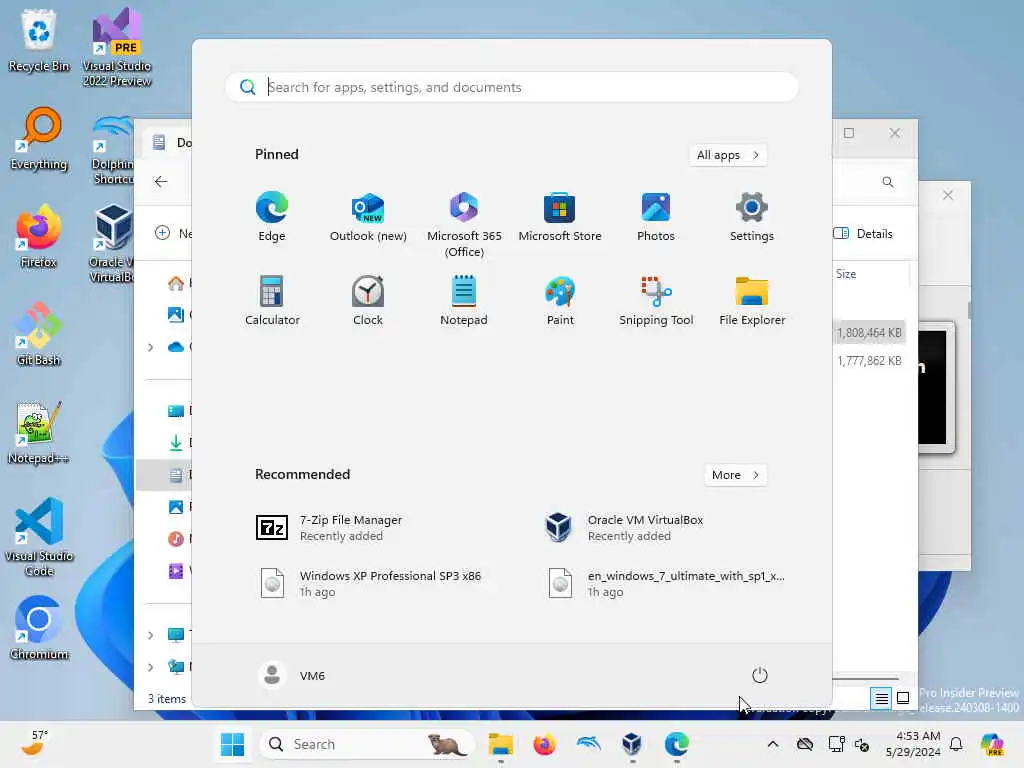1024x768 pixels.
Task: Open en_windows_7_ultimate_with_sp1 file
Action: 666,583
